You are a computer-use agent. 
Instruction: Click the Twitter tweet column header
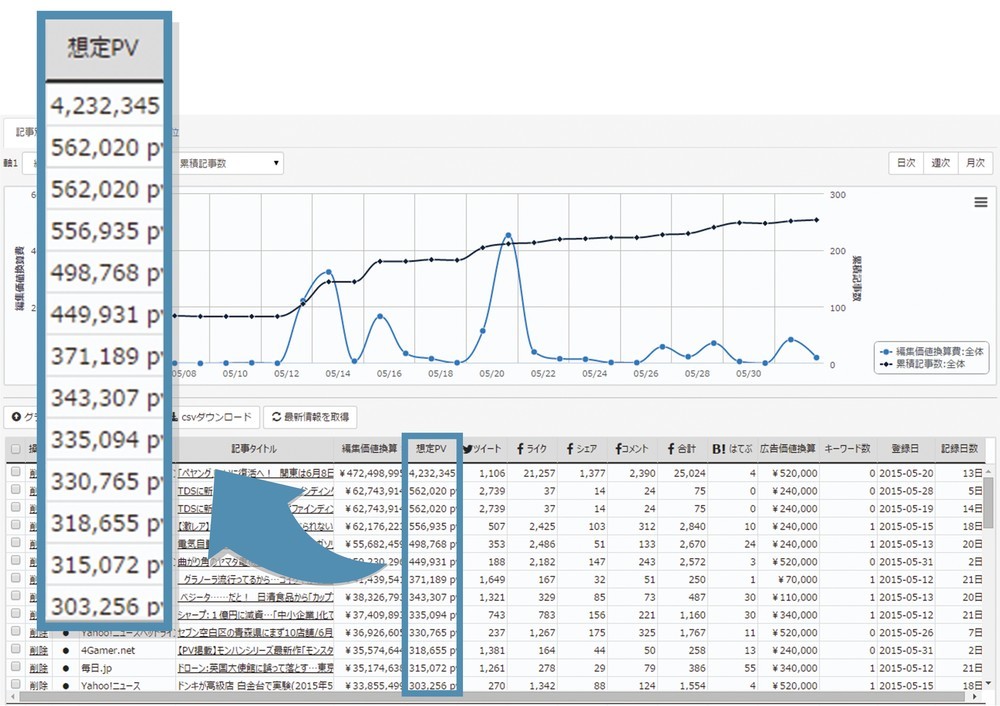tap(482, 449)
